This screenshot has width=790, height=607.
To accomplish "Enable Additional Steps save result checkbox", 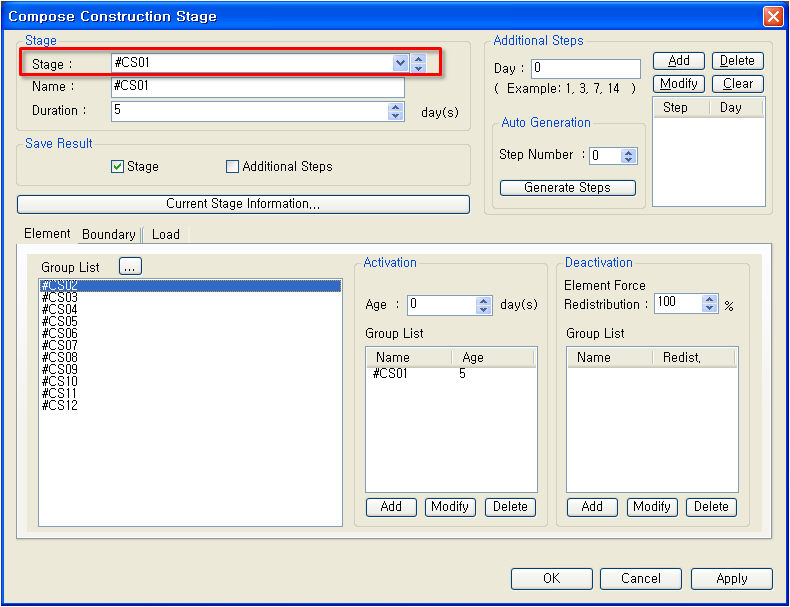I will (x=232, y=166).
